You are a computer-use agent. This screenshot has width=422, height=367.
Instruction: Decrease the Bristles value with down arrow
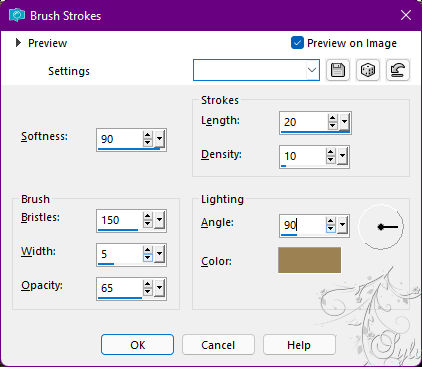click(147, 224)
